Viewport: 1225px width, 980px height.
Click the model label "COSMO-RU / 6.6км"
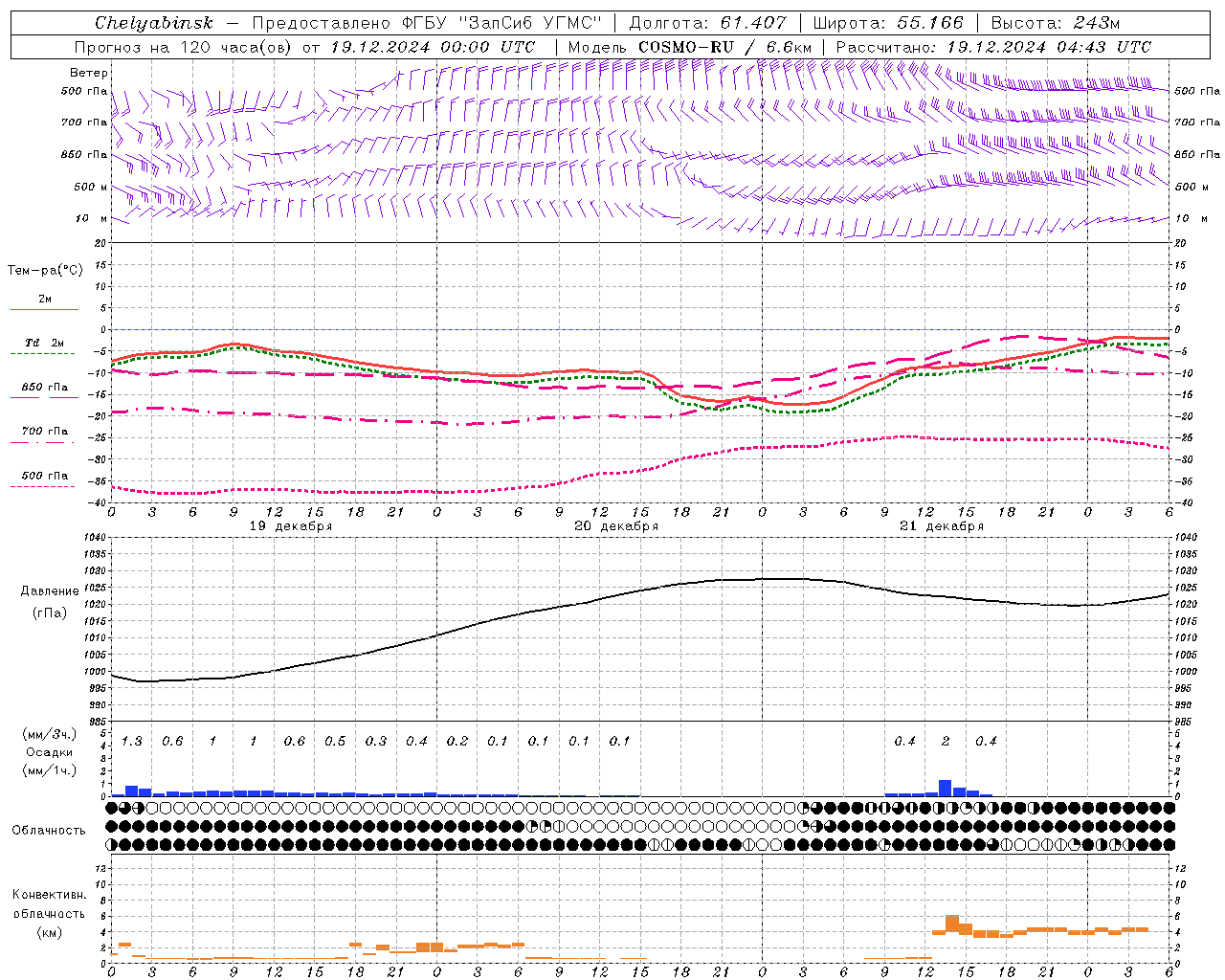[724, 47]
